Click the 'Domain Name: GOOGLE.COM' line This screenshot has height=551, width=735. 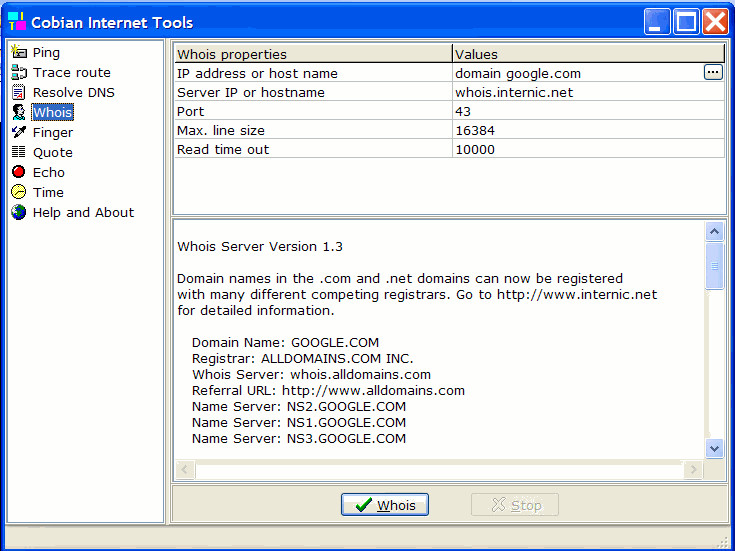click(285, 342)
